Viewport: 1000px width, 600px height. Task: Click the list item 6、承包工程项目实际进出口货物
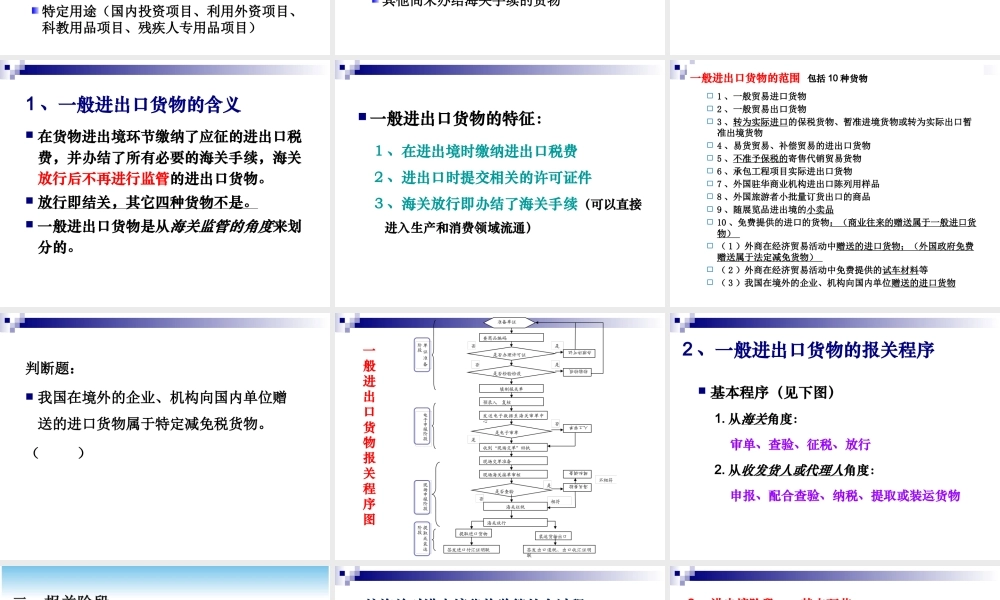pos(784,172)
